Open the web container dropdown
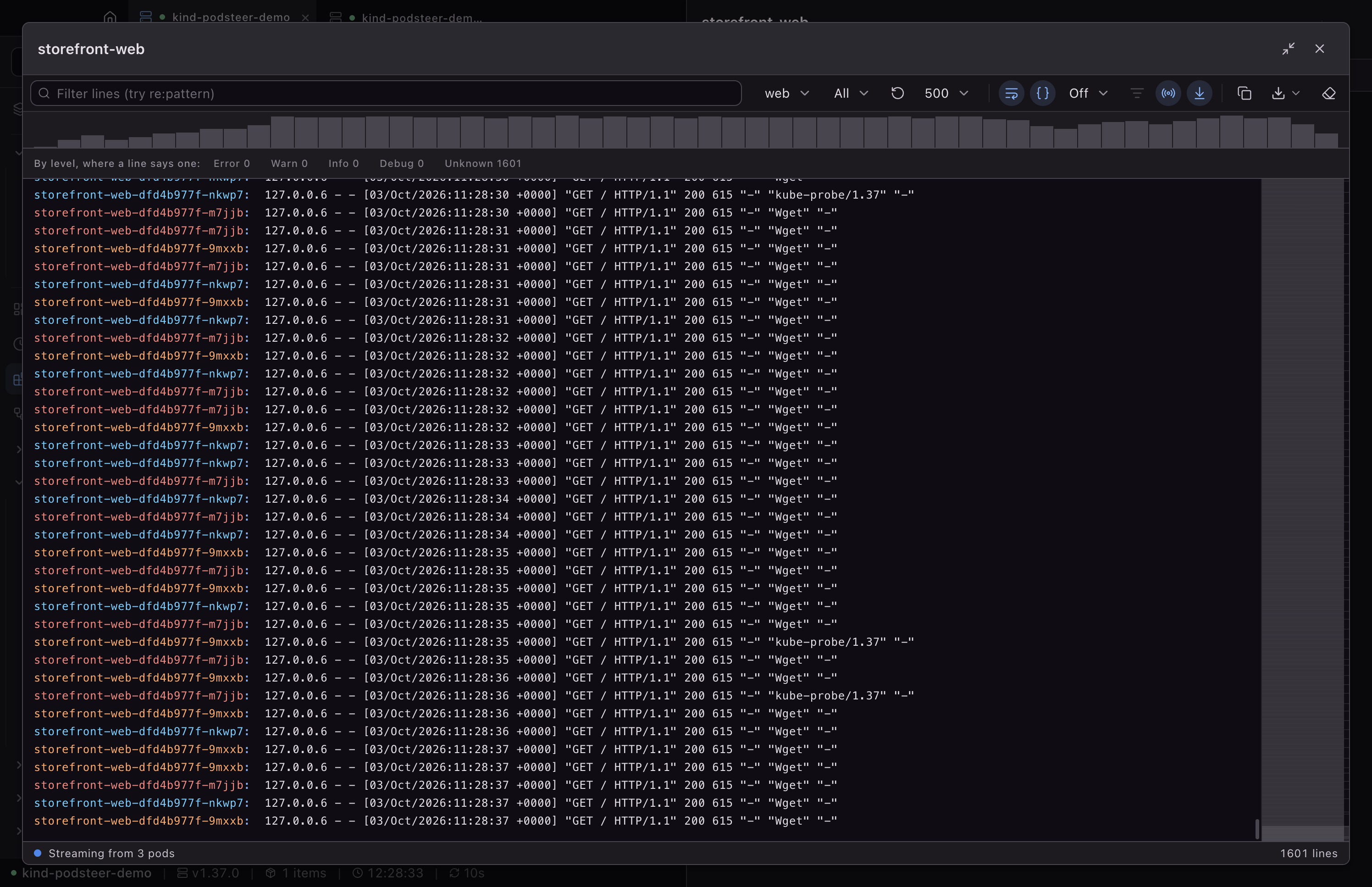This screenshot has width=1372, height=887. (786, 93)
